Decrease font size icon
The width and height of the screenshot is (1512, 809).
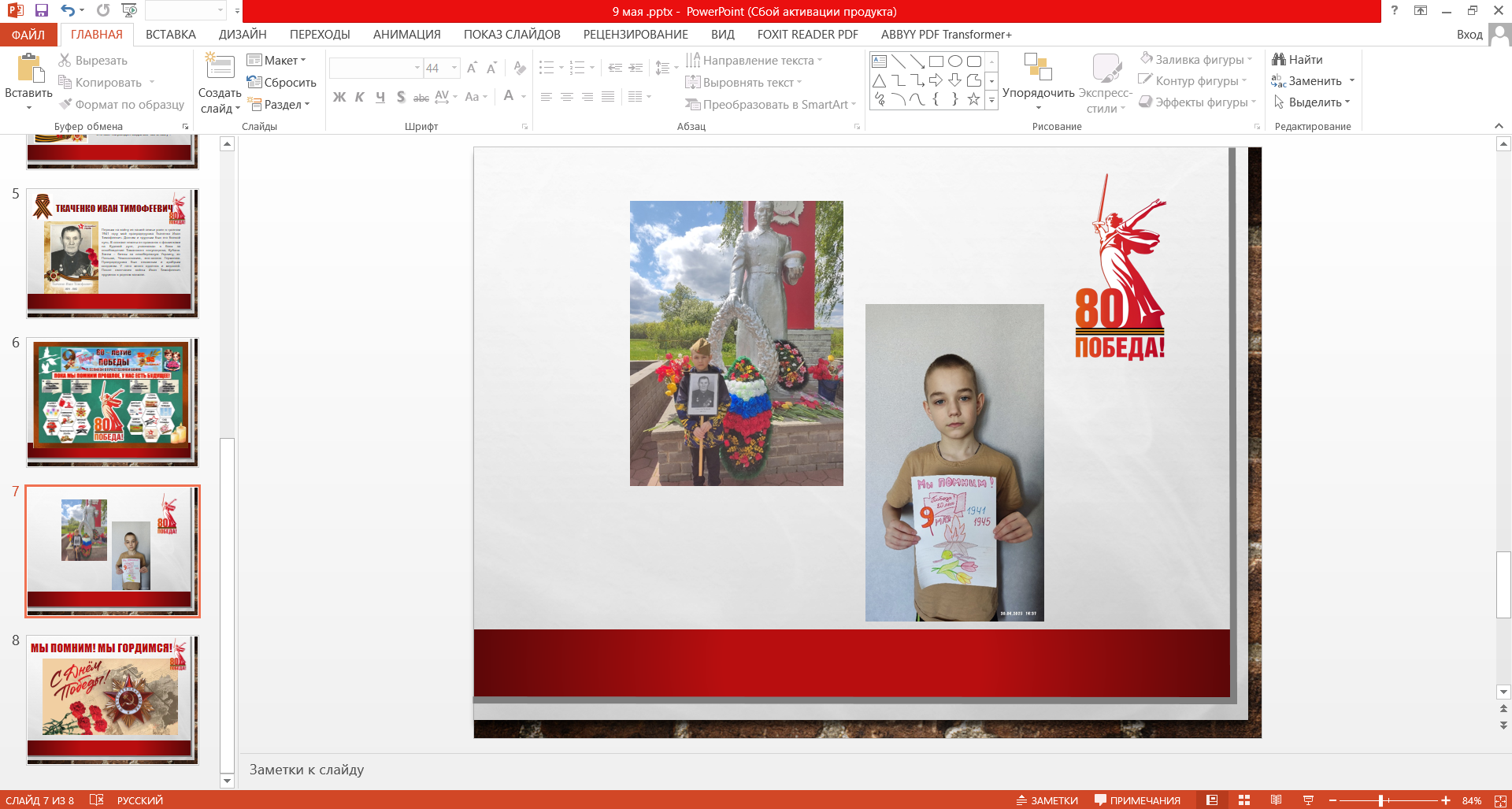click(x=491, y=68)
